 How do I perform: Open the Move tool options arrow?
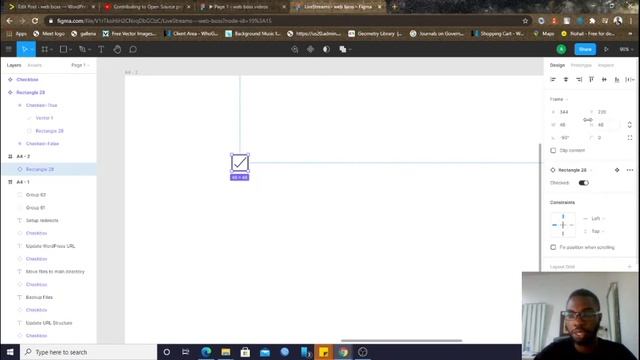(x=32, y=50)
